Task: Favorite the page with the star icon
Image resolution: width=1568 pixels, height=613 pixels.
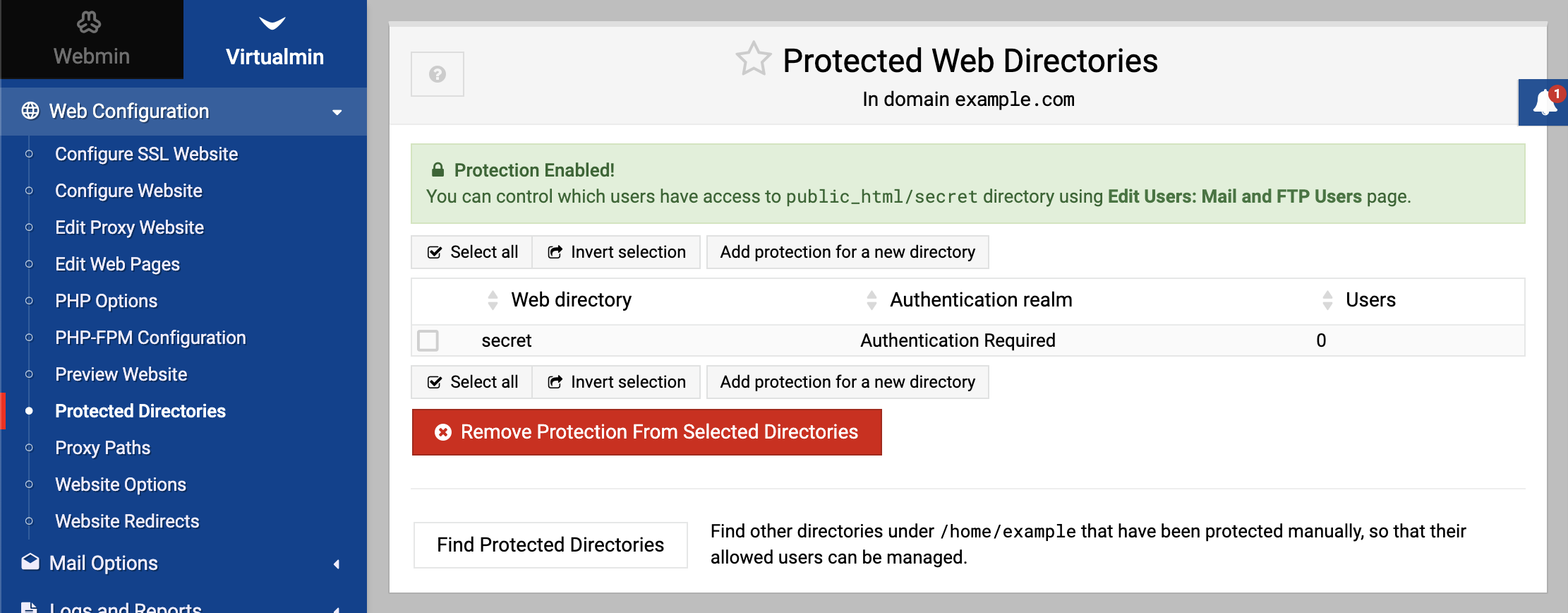Action: [754, 59]
